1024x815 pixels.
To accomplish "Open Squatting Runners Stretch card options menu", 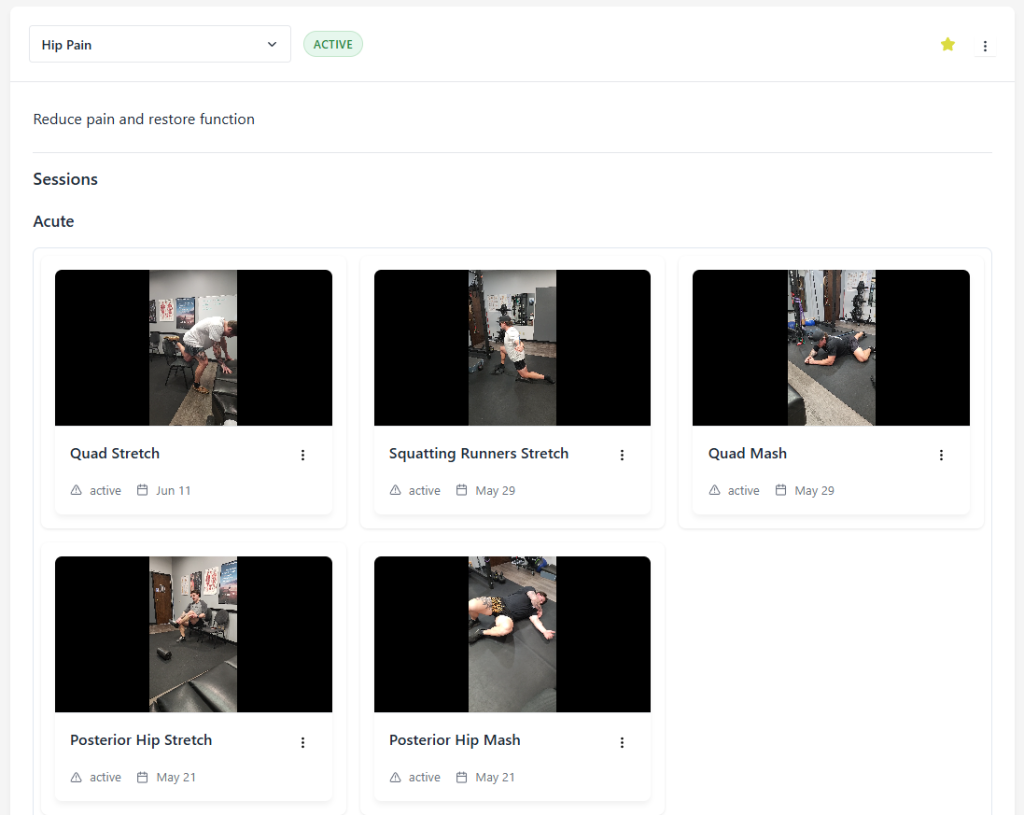I will click(x=622, y=455).
